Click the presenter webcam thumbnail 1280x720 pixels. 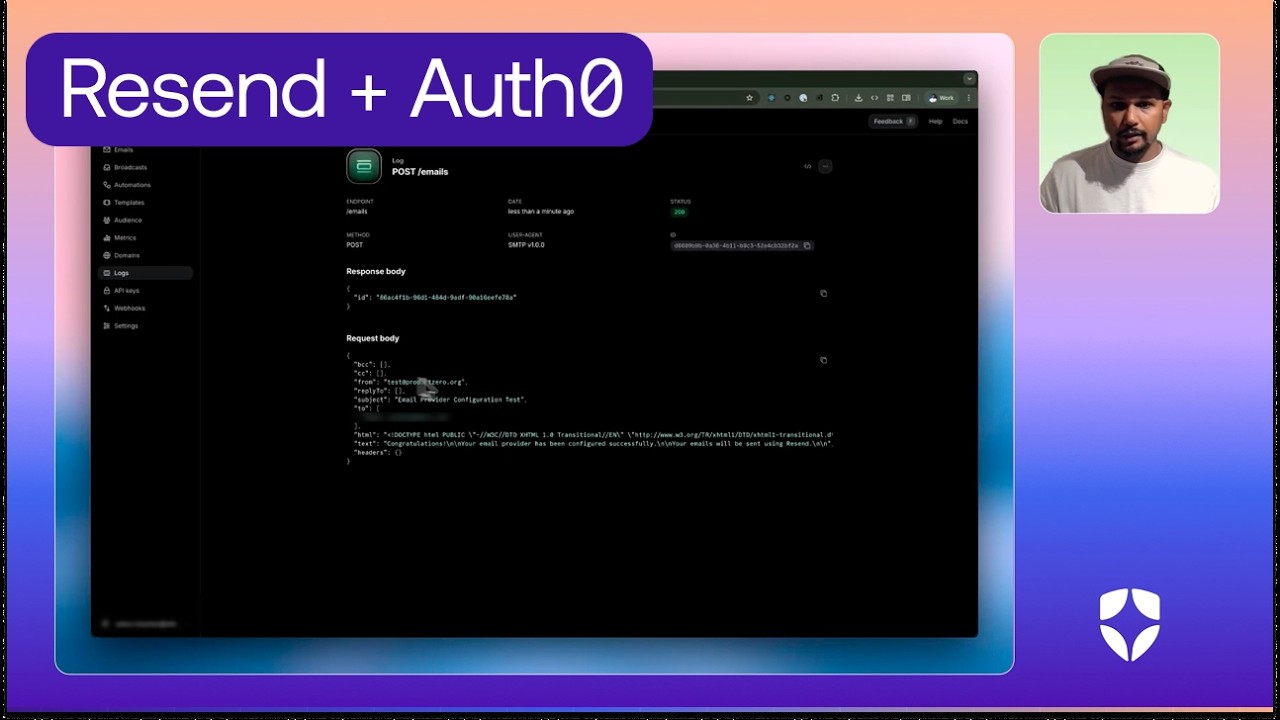tap(1129, 123)
